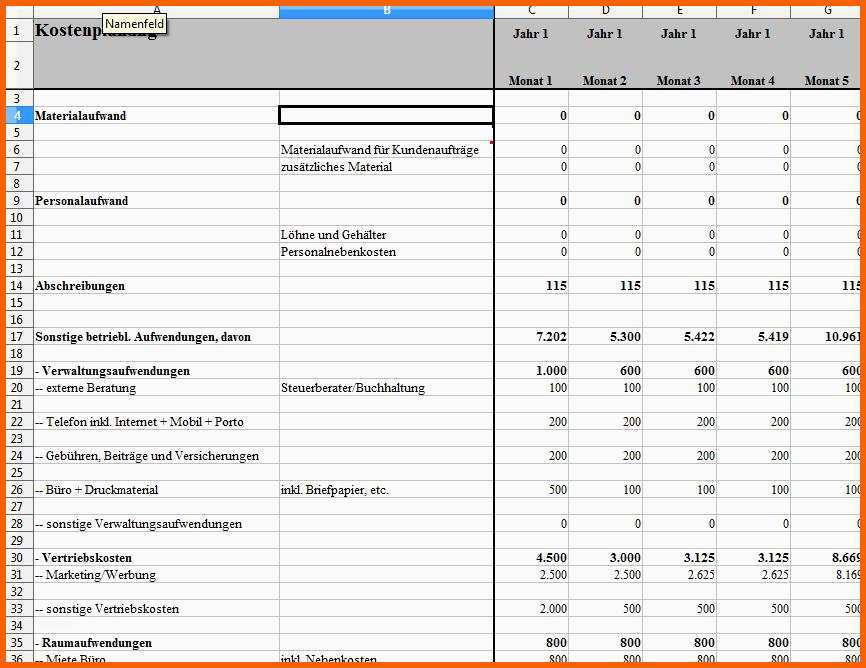Click value 5.422 in Monat 3
Screen dimensions: 866x668
(x=679, y=336)
